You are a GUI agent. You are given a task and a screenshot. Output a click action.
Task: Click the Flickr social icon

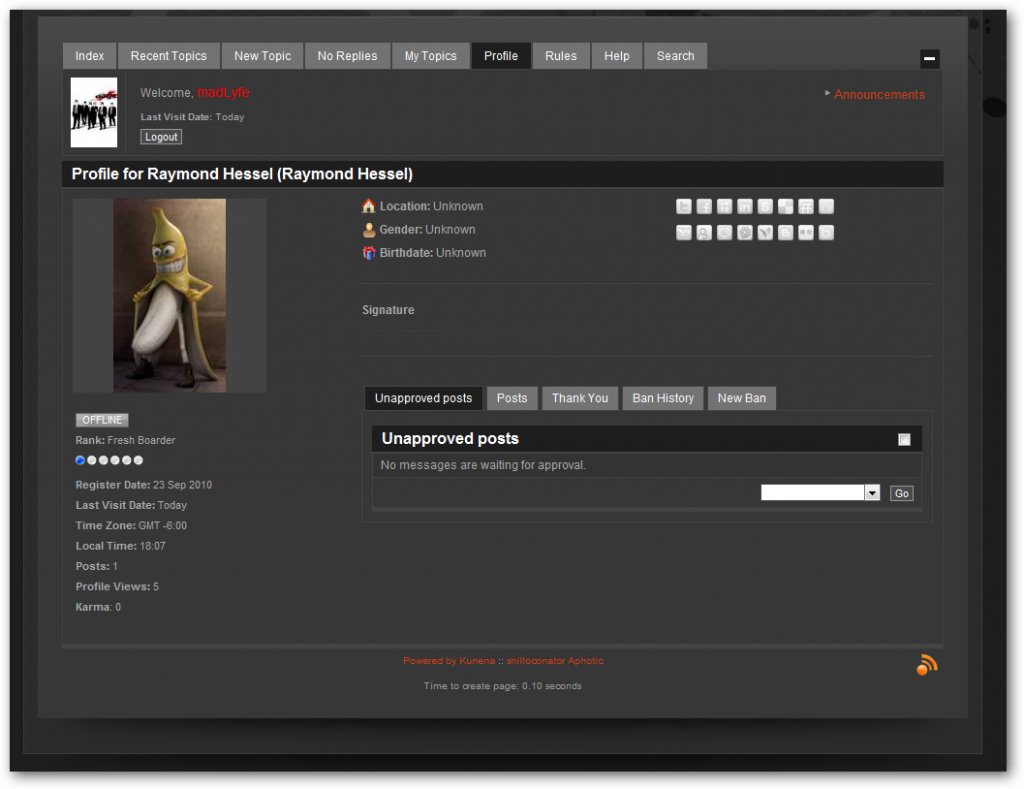(x=805, y=233)
